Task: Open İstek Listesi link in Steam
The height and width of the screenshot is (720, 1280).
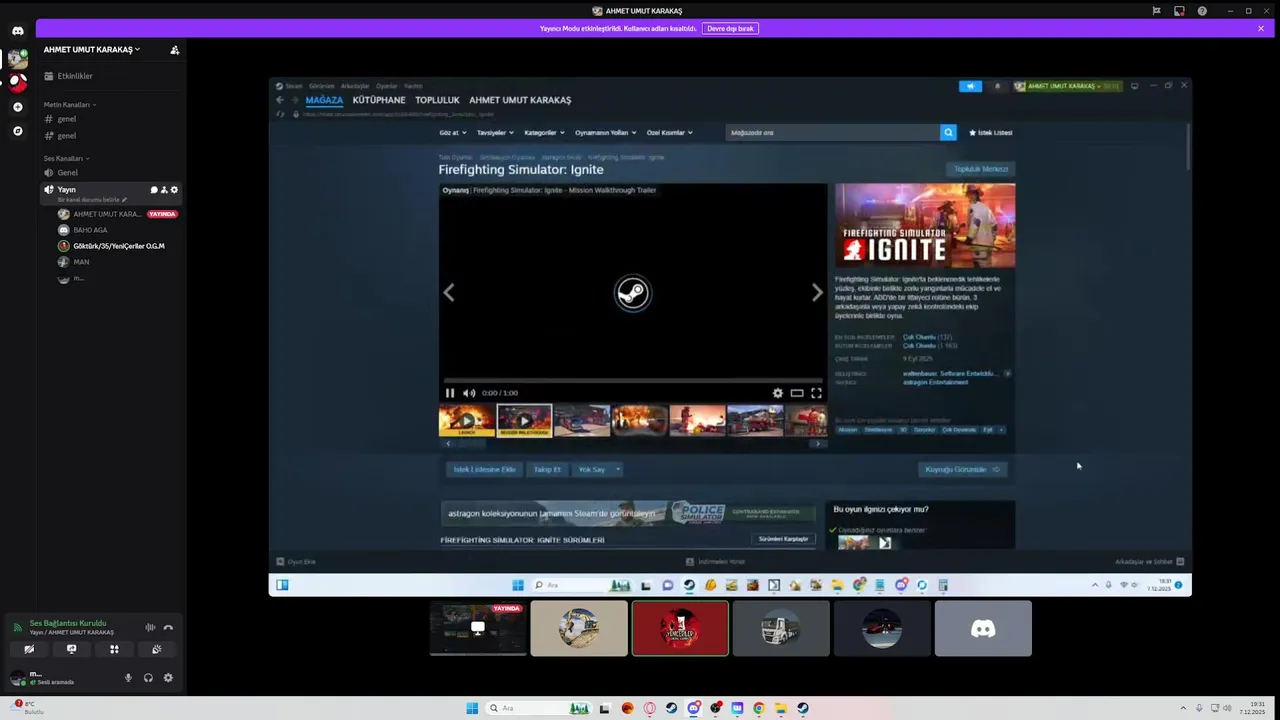Action: (991, 132)
